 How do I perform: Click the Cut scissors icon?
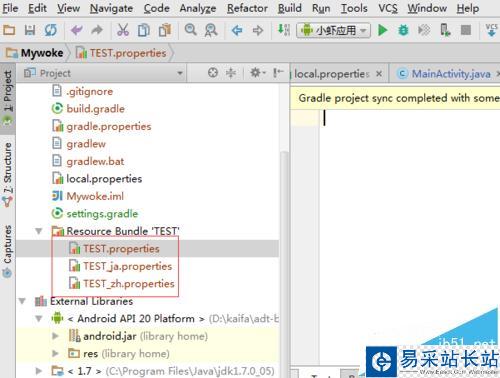[x=123, y=30]
